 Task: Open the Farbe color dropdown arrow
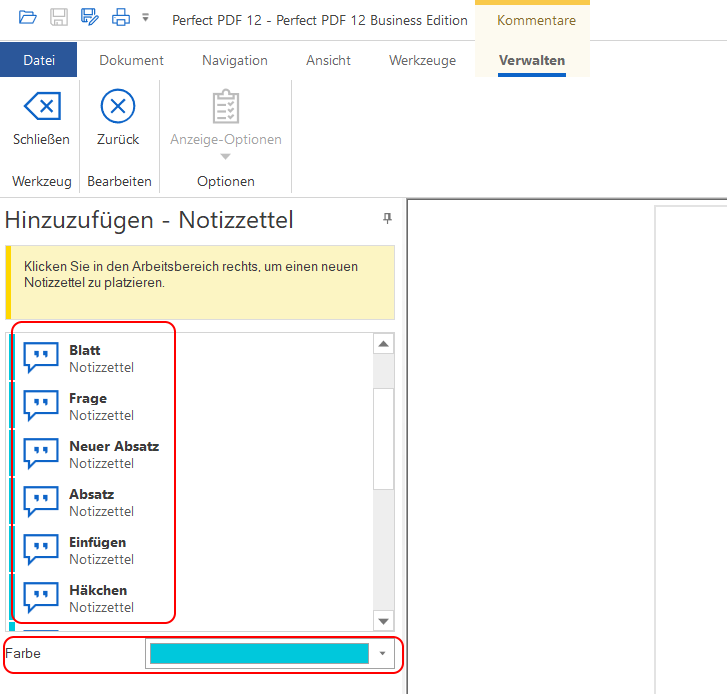pyautogui.click(x=383, y=653)
